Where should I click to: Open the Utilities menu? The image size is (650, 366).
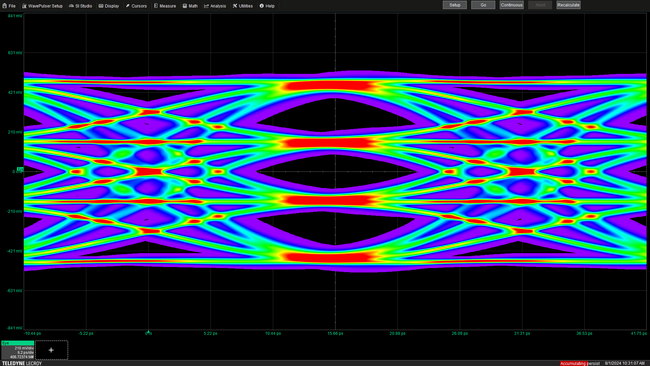(243, 6)
